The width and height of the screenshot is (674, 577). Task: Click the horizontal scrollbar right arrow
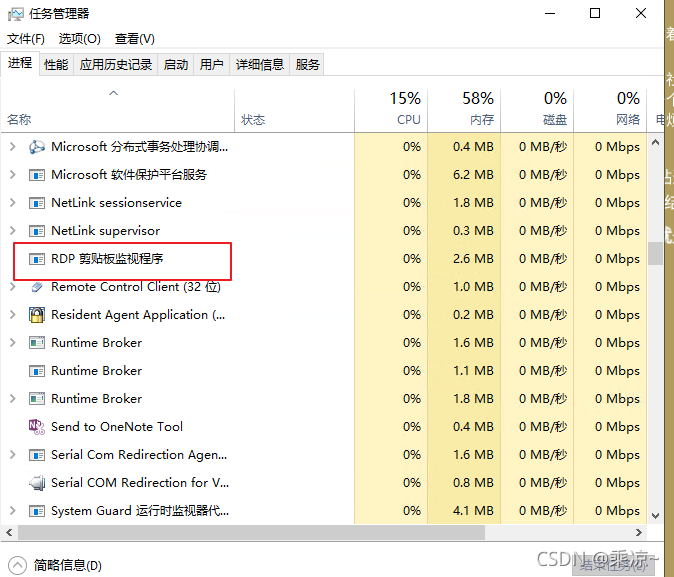click(639, 532)
